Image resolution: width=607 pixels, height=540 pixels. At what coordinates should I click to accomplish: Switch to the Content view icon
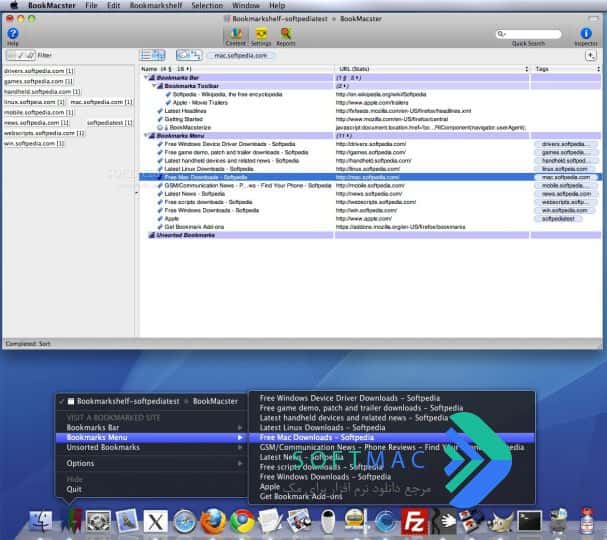coord(235,37)
